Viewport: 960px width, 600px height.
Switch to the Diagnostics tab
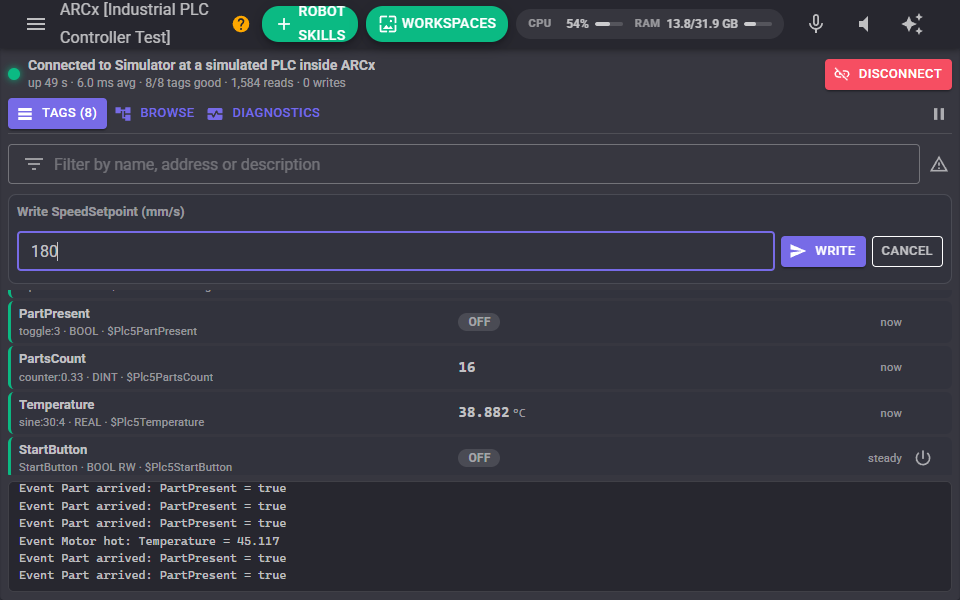click(263, 113)
